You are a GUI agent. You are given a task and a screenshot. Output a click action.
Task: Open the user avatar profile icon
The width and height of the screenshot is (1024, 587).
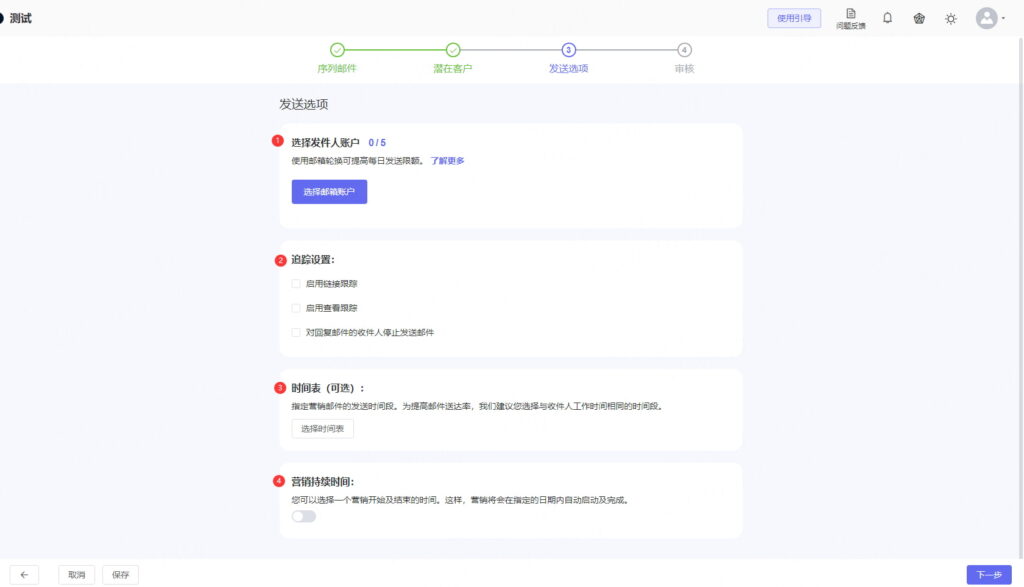pyautogui.click(x=985, y=17)
